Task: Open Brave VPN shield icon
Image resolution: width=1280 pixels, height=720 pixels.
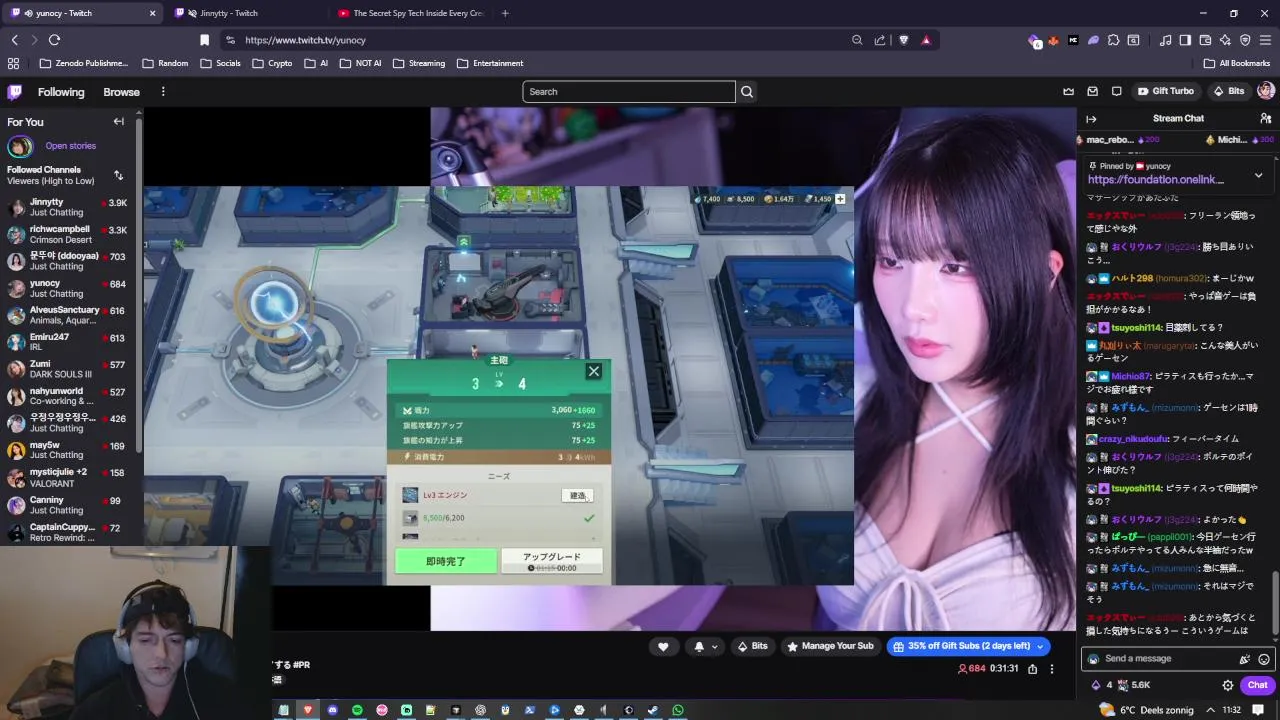Action: click(1245, 40)
